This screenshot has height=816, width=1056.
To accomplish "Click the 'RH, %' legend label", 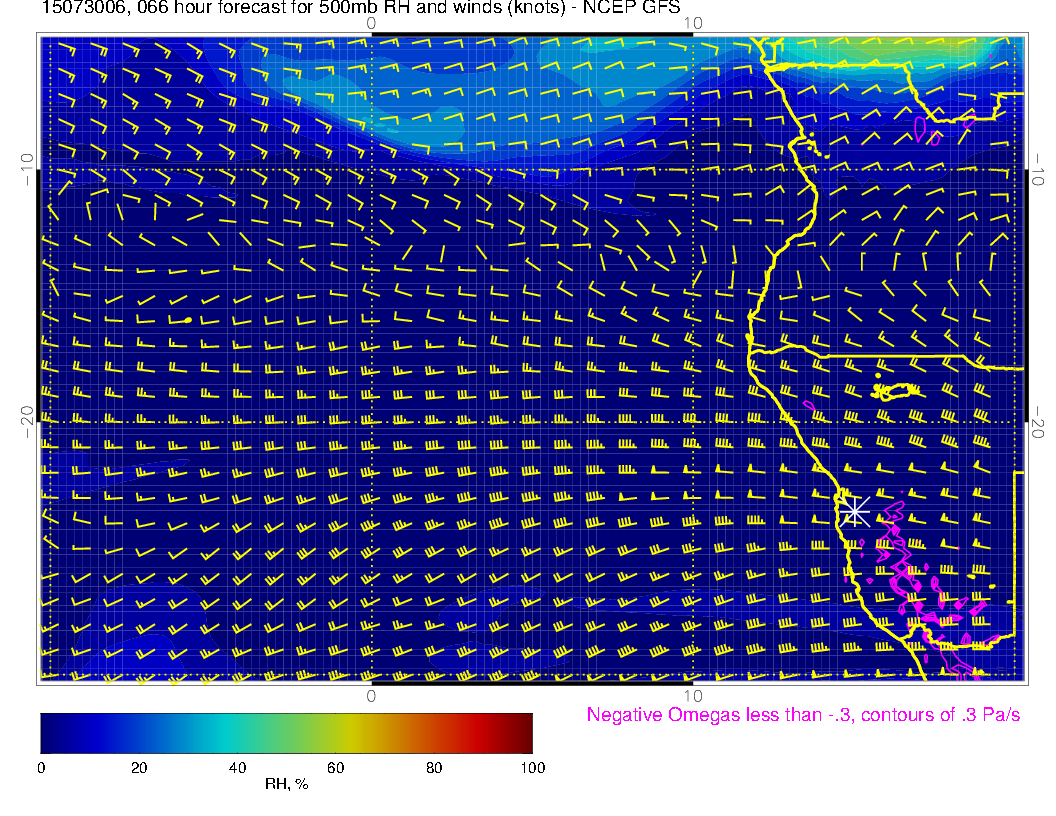I will click(286, 784).
